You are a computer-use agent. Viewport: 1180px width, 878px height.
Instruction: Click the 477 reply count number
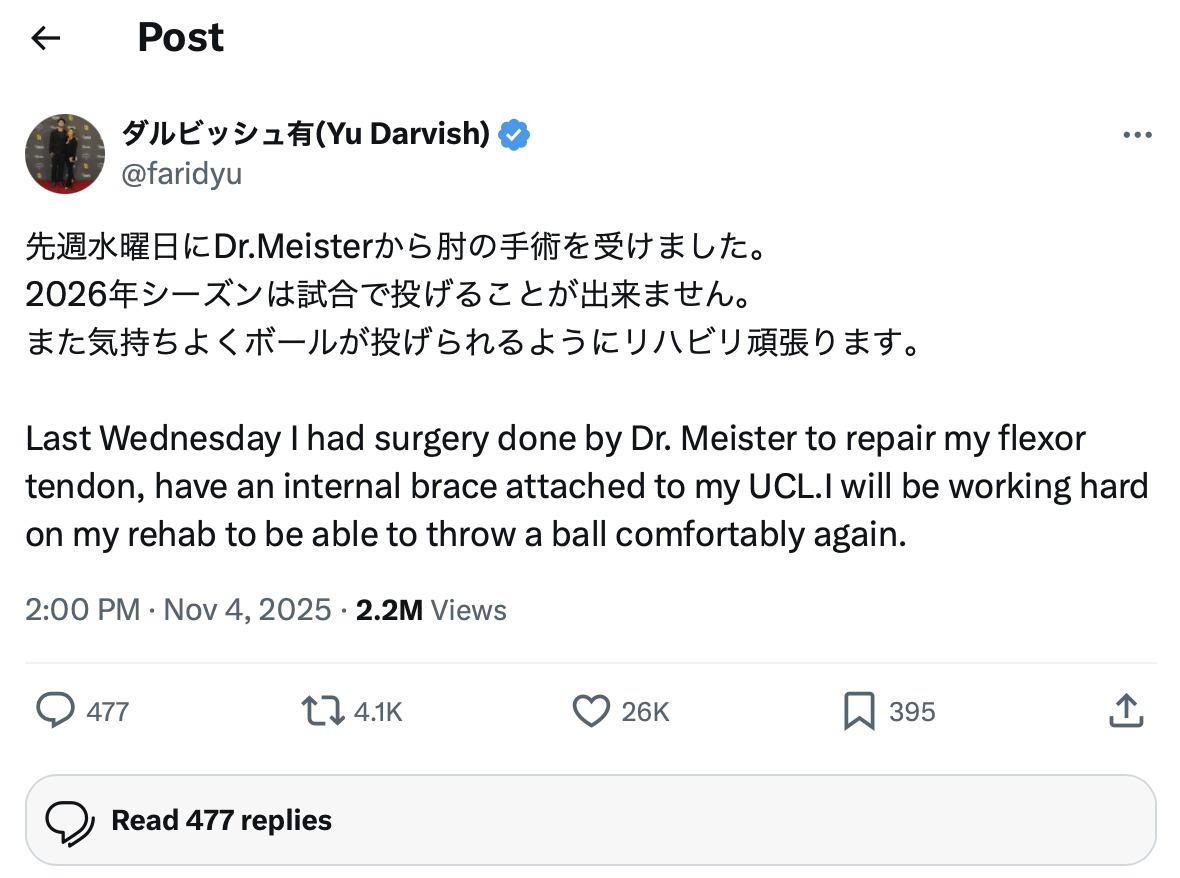tap(108, 712)
